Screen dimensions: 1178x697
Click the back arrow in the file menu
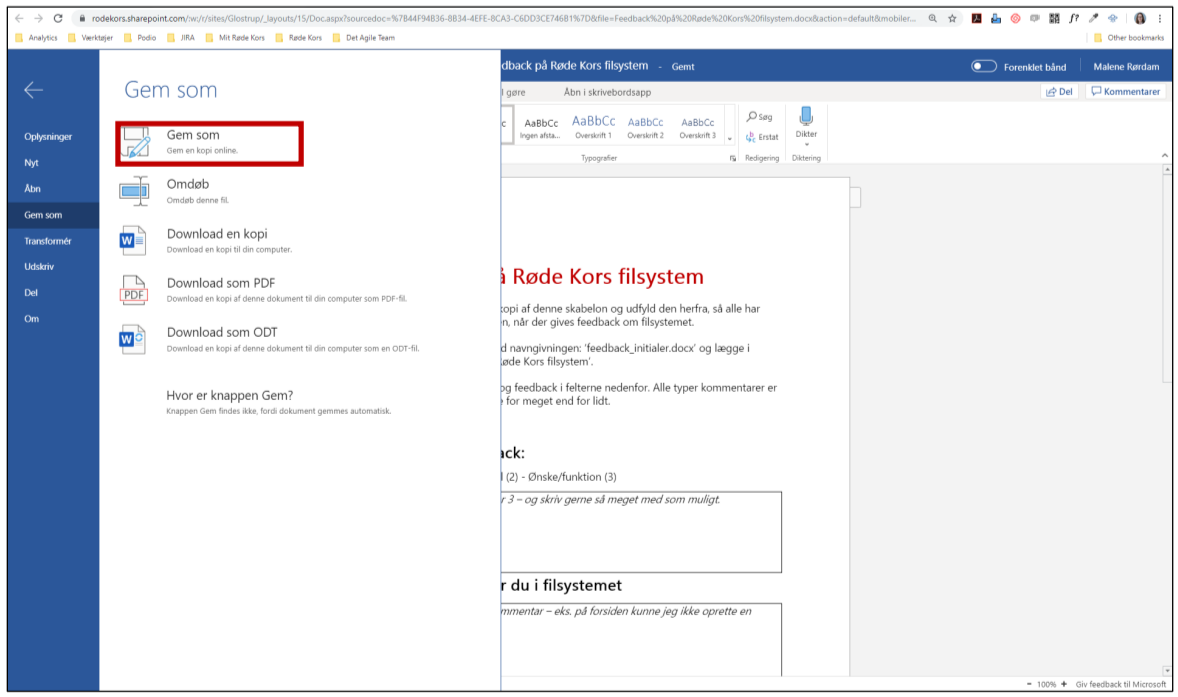coord(33,90)
